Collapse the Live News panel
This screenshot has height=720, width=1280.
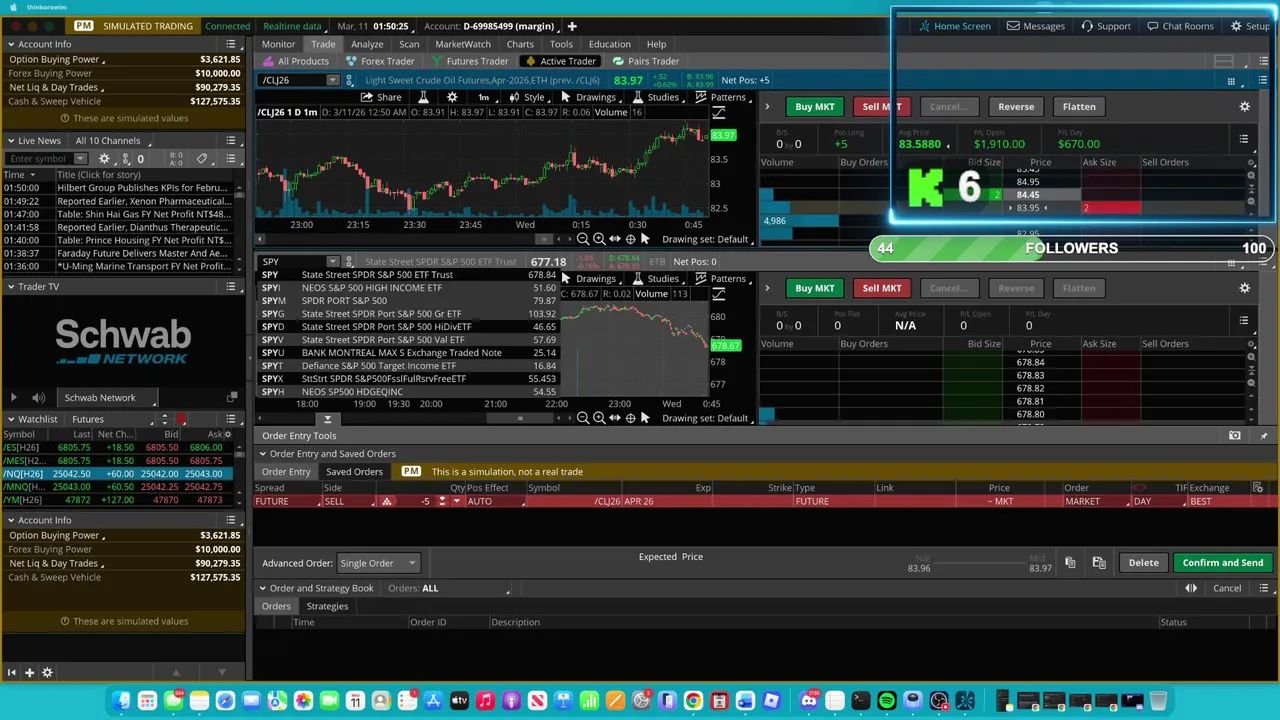pyautogui.click(x=10, y=141)
